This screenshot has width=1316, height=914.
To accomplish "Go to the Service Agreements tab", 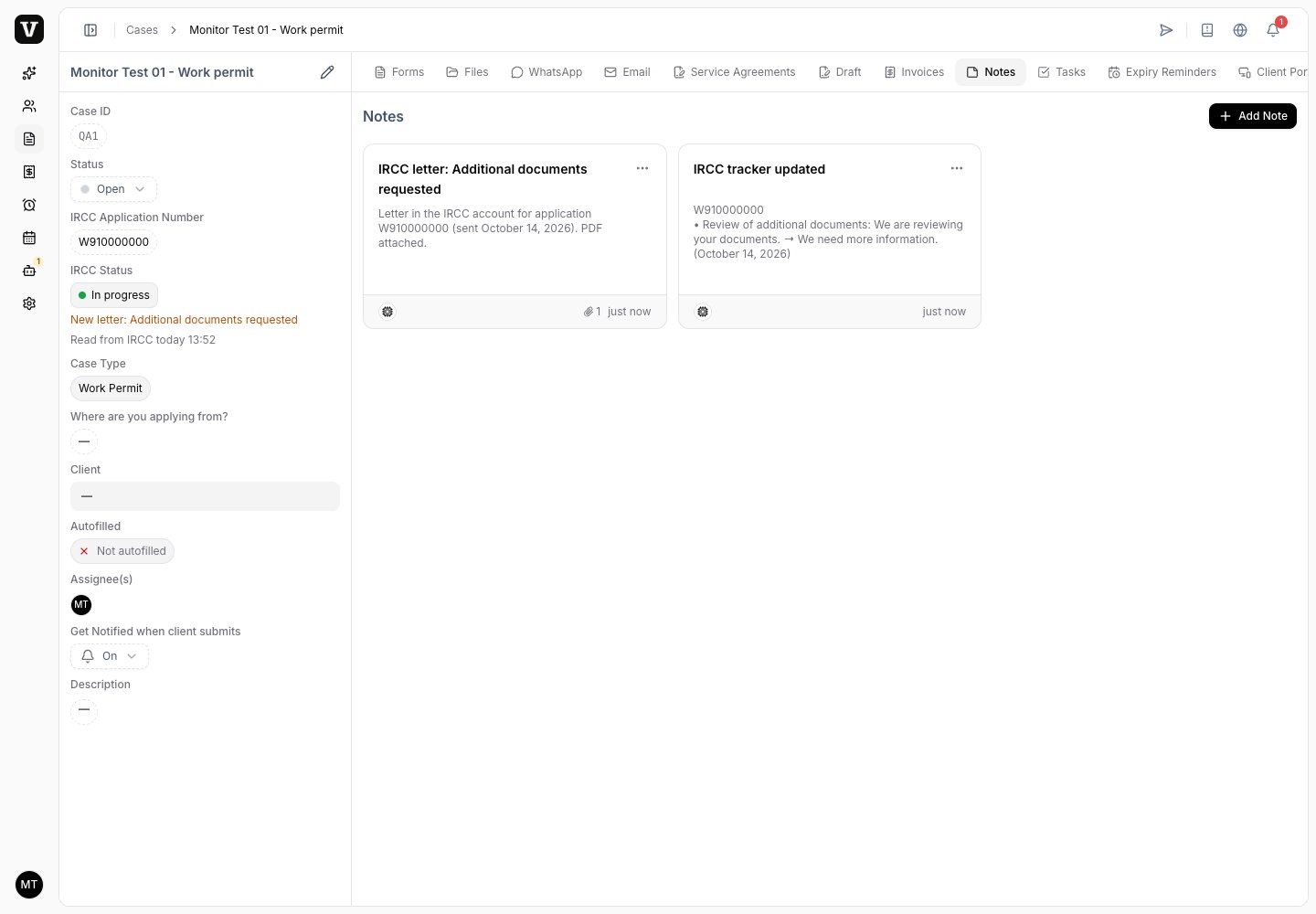I will 734,72.
